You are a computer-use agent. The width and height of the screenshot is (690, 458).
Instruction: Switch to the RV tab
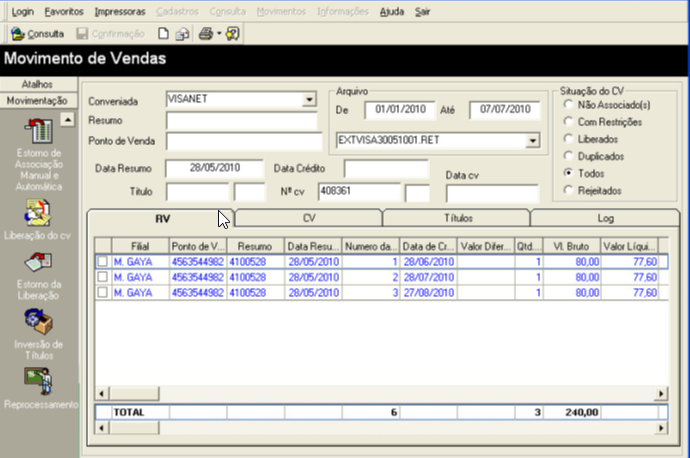(162, 219)
